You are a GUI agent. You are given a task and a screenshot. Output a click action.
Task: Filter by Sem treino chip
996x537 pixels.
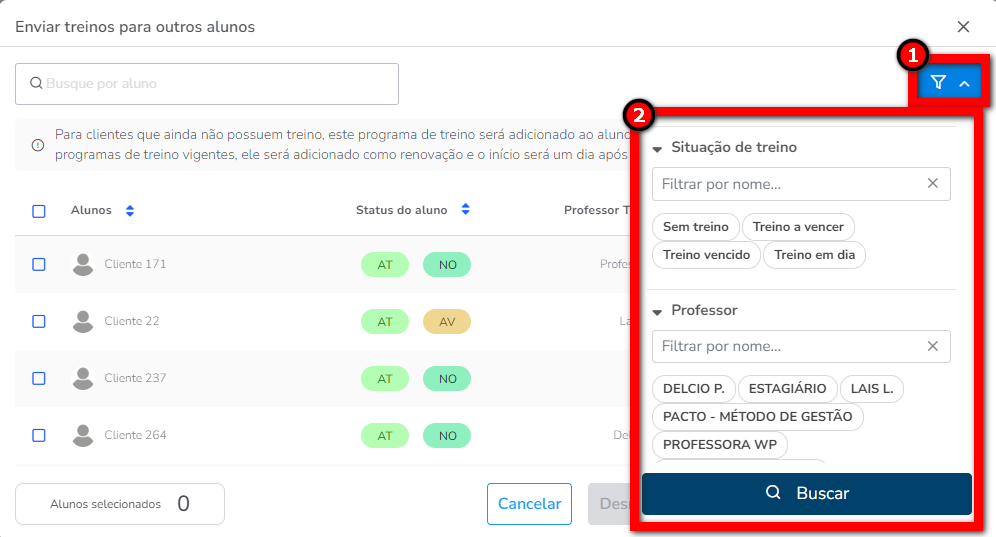(x=695, y=227)
